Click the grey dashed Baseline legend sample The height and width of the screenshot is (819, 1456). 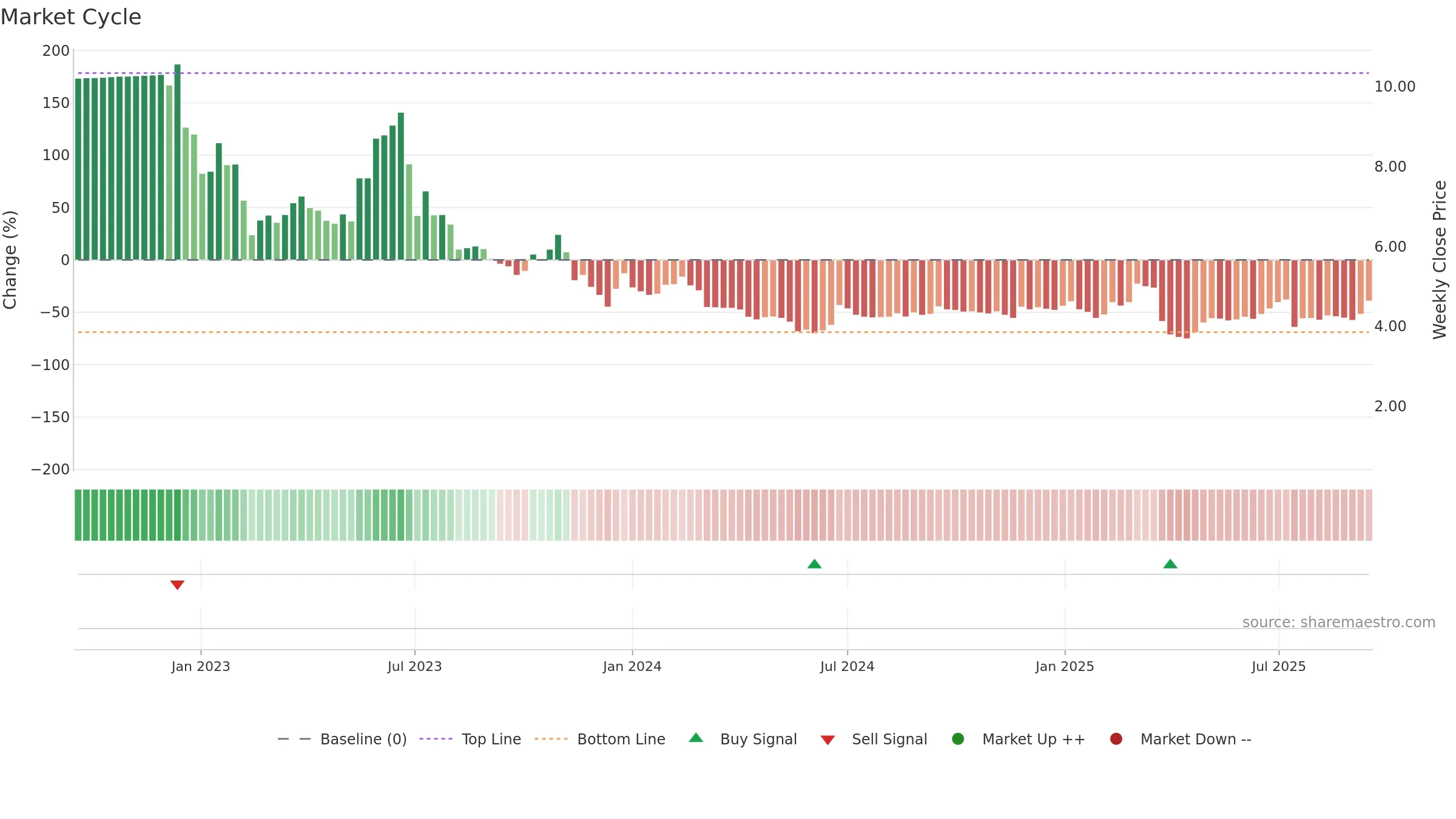pyautogui.click(x=294, y=739)
